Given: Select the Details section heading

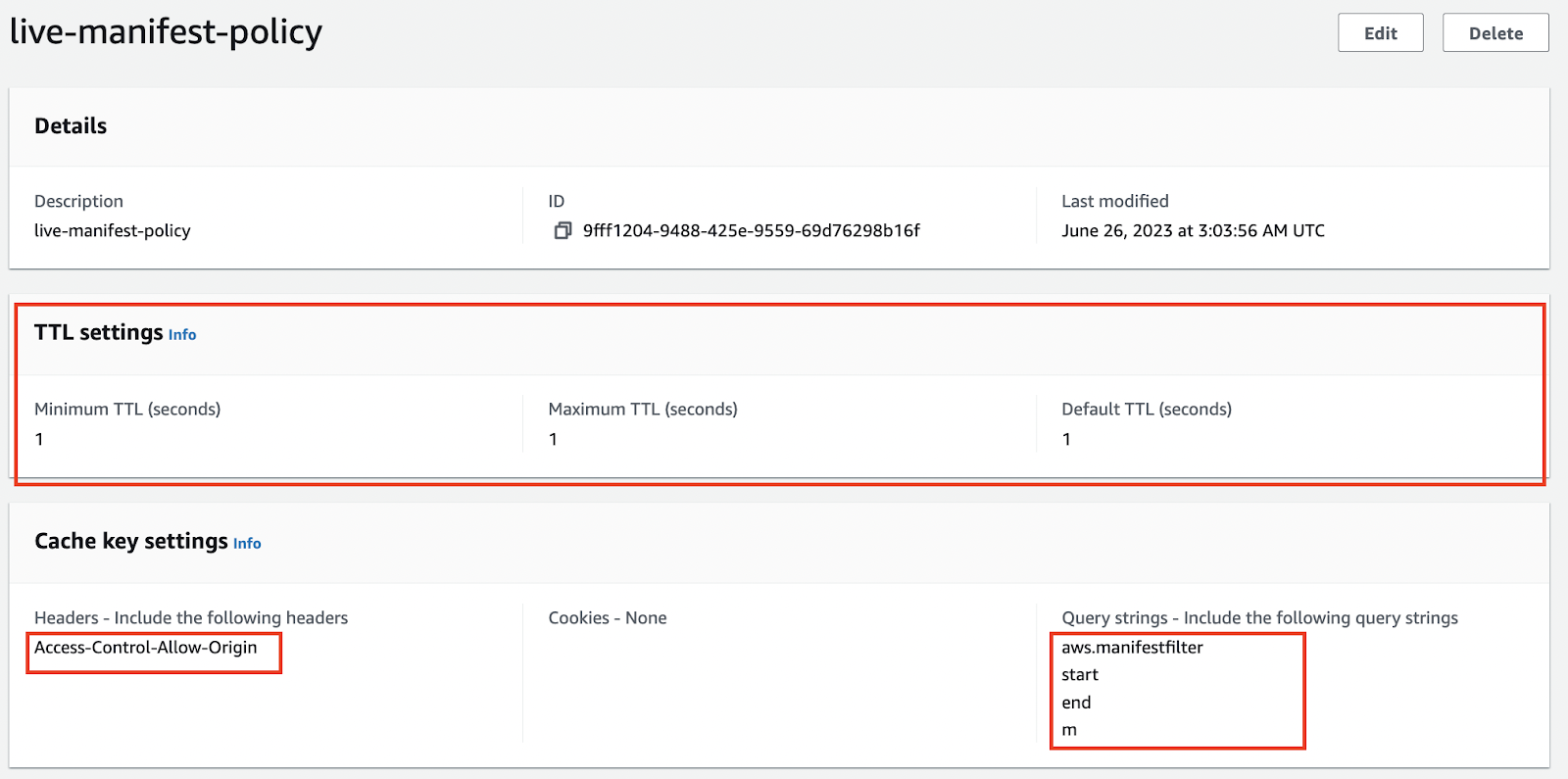Looking at the screenshot, I should pyautogui.click(x=71, y=126).
